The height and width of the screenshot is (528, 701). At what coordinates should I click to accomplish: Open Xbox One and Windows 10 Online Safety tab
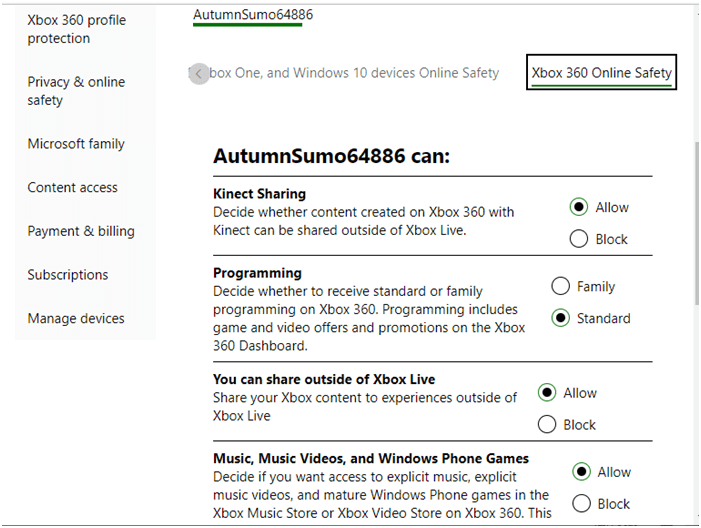tap(354, 73)
